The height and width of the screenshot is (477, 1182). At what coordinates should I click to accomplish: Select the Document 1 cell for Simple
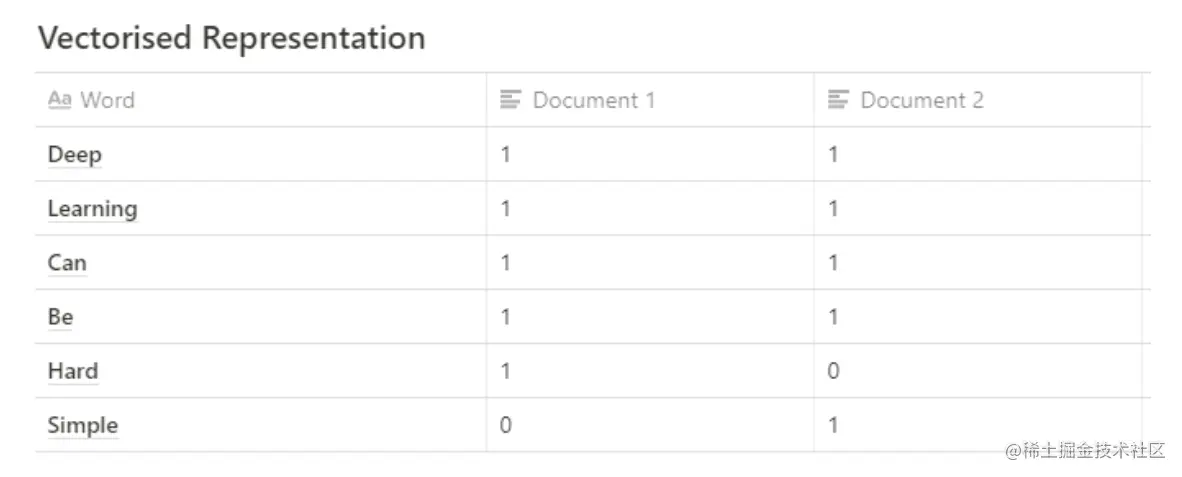(650, 426)
